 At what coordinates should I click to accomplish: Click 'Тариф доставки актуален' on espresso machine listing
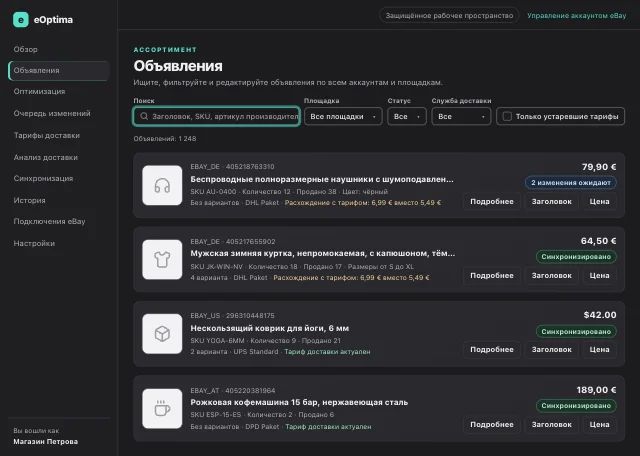tap(328, 427)
